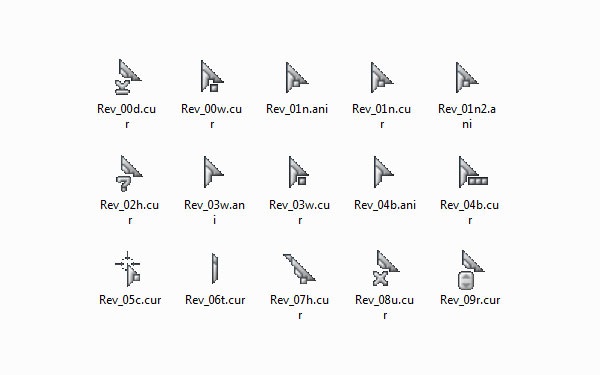Click the file name Rev_07h.cur
The height and width of the screenshot is (375, 600).
click(300, 307)
